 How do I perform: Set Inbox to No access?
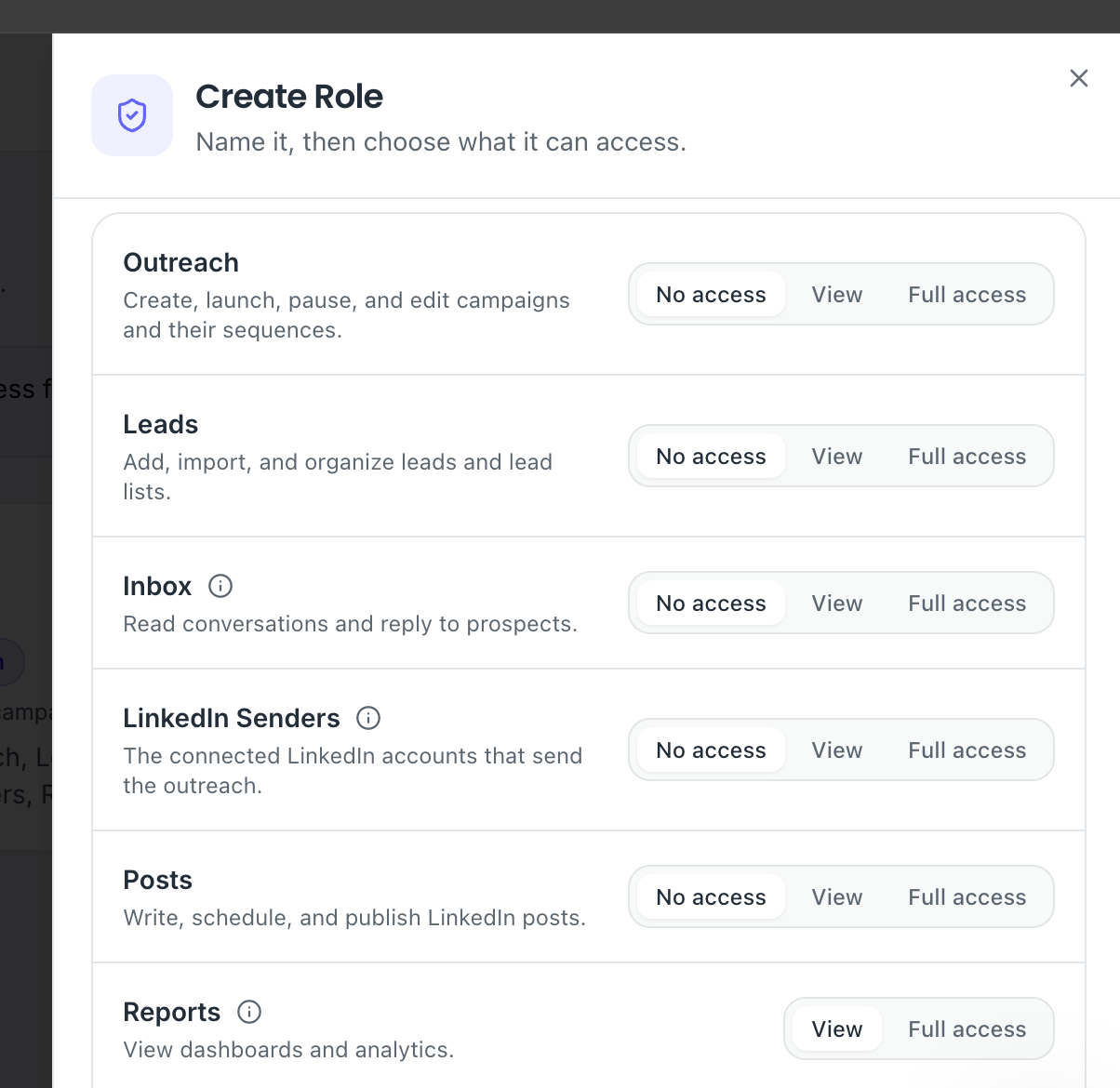711,604
